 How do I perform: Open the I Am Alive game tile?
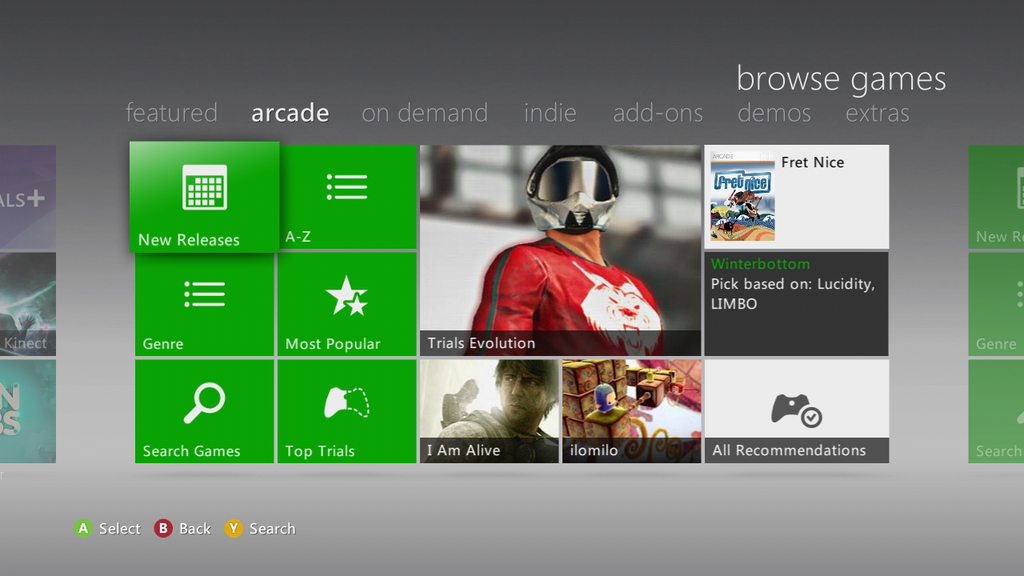tap(489, 411)
